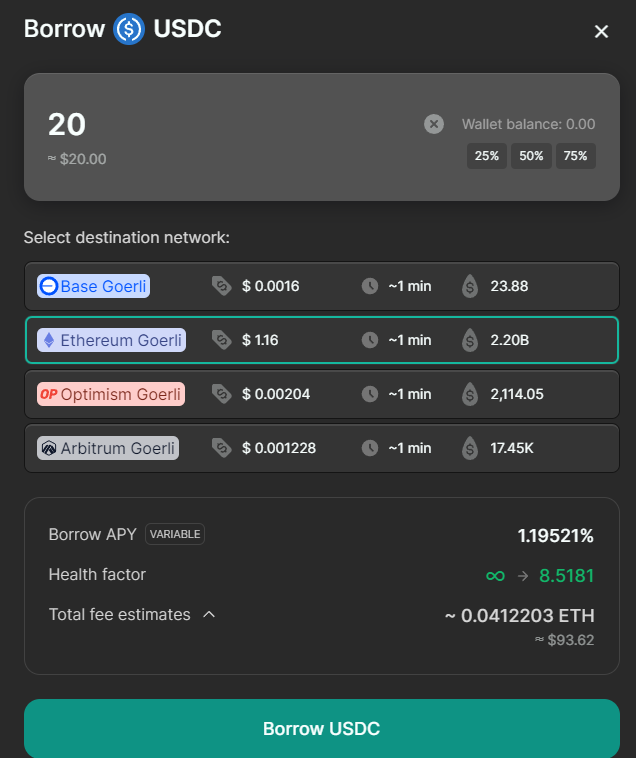Click Select destination network heading
This screenshot has width=636, height=758.
coord(127,237)
